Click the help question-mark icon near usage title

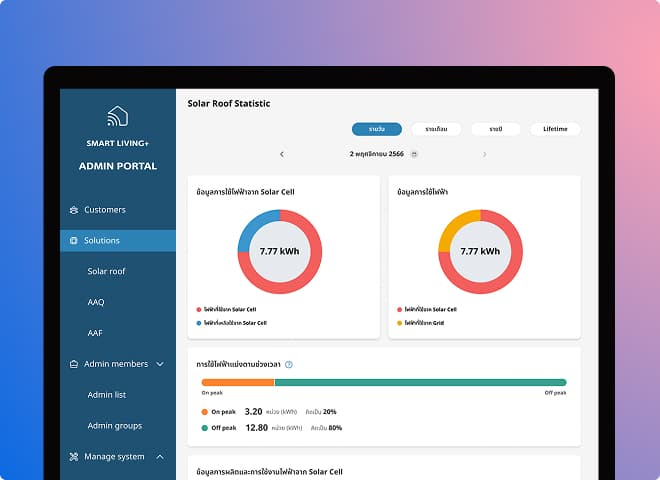point(289,365)
